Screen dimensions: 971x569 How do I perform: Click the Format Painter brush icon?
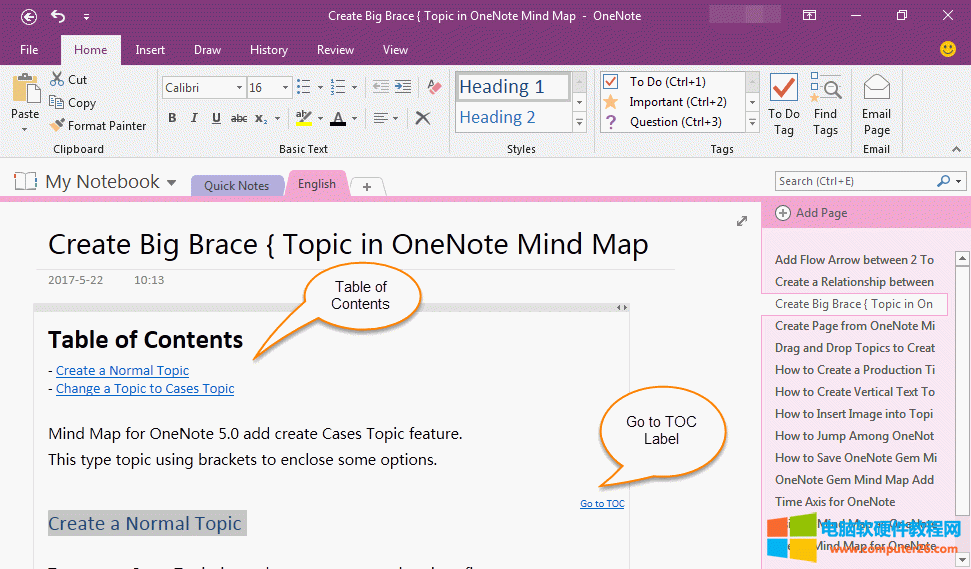click(x=57, y=125)
